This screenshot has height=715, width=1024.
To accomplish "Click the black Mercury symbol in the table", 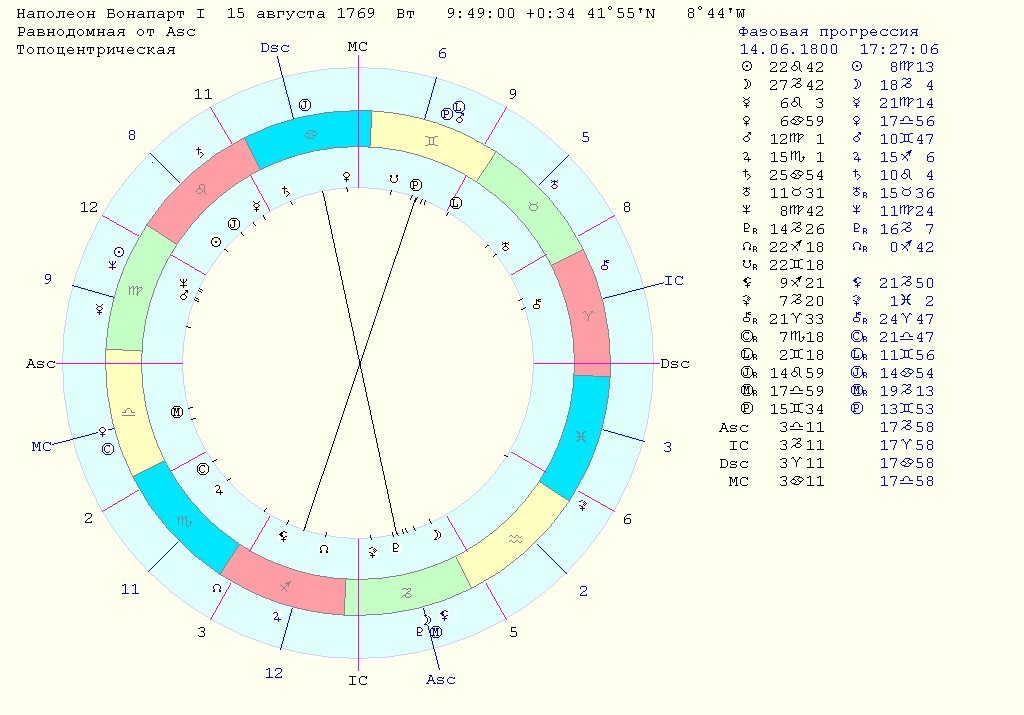I will 747,103.
